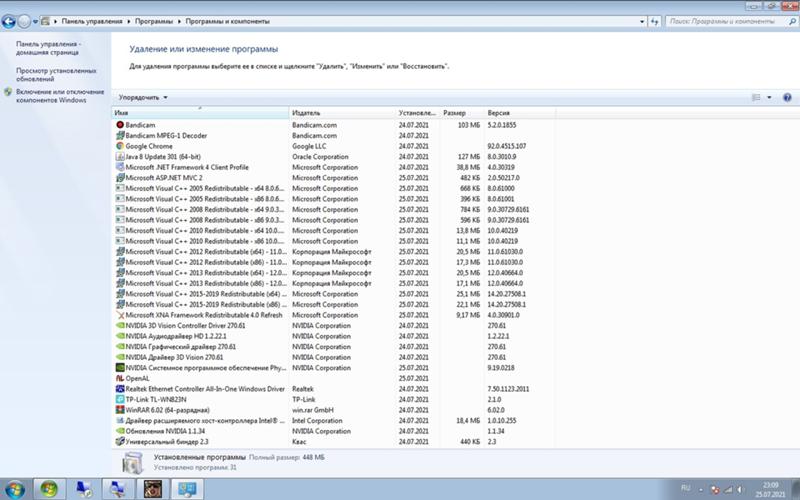Sort list by the Размер column header
Viewport: 800px width, 500px height.
click(462, 113)
